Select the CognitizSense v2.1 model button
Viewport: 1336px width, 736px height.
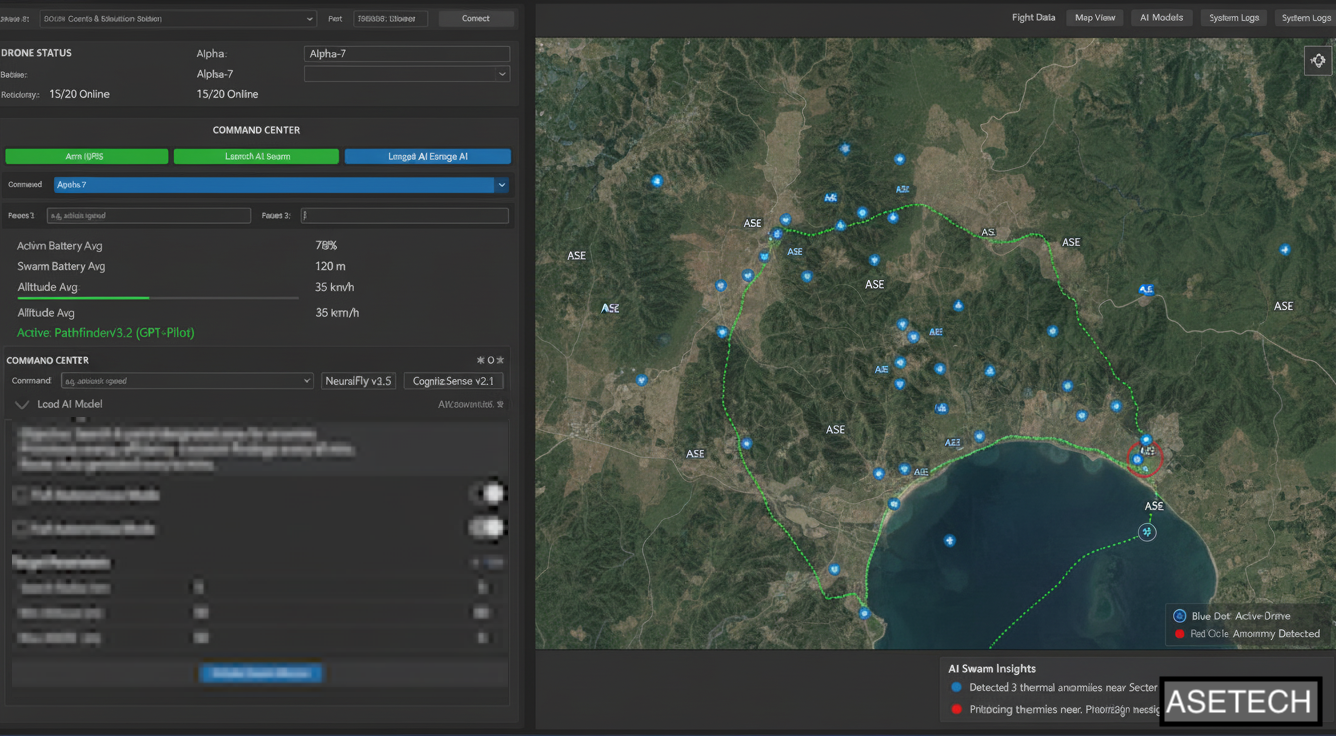tap(453, 381)
